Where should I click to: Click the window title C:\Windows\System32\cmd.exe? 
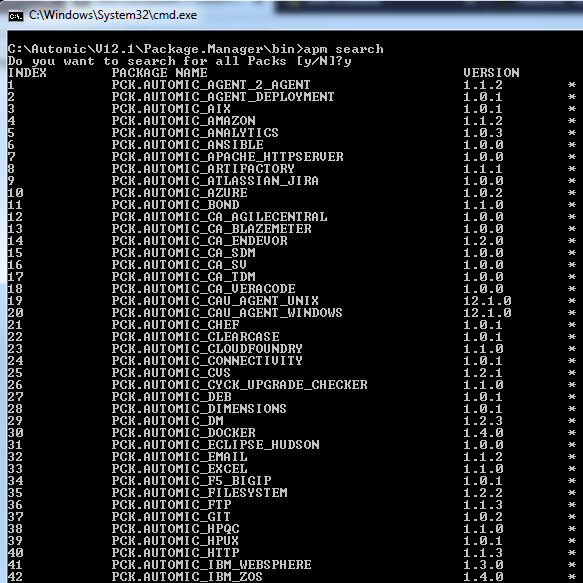[x=113, y=15]
